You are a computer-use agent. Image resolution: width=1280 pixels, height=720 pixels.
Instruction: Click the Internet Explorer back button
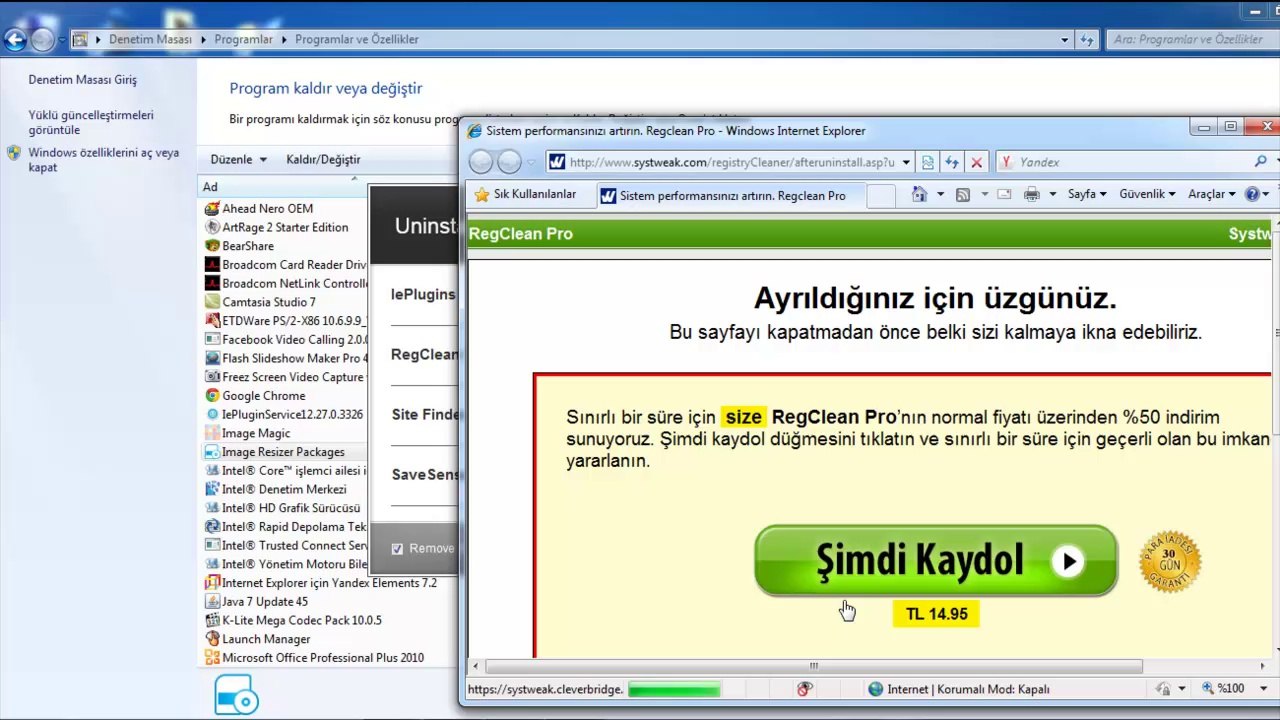(x=481, y=162)
